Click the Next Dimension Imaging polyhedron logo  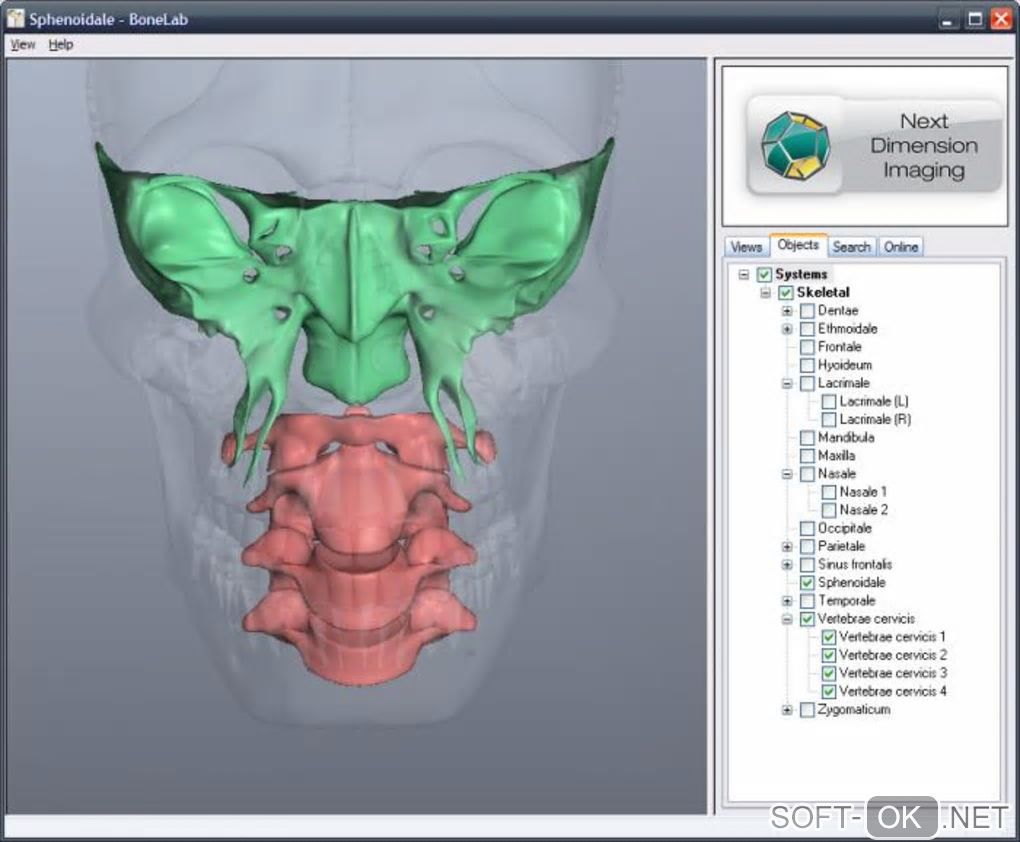[796, 145]
